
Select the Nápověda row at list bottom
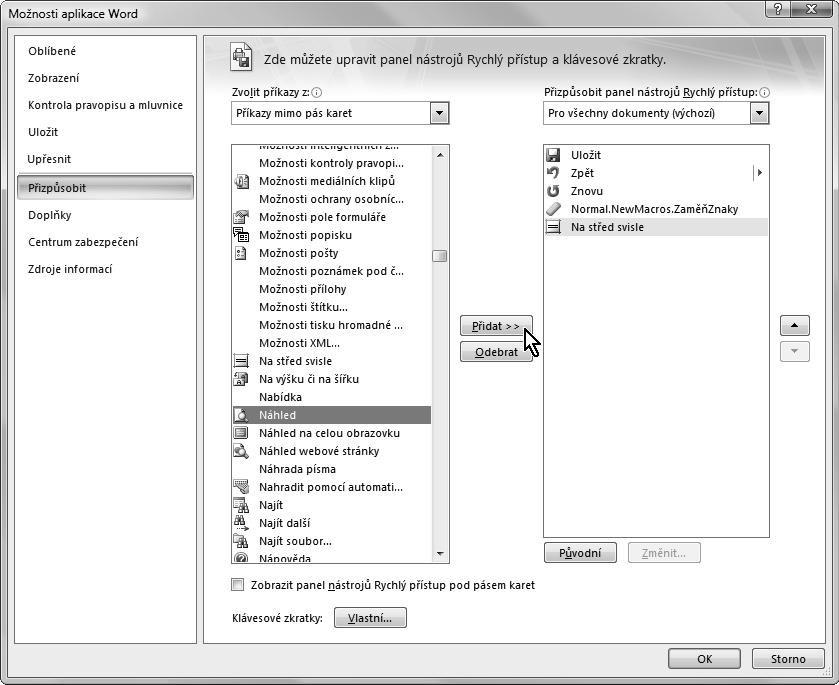tap(331, 557)
